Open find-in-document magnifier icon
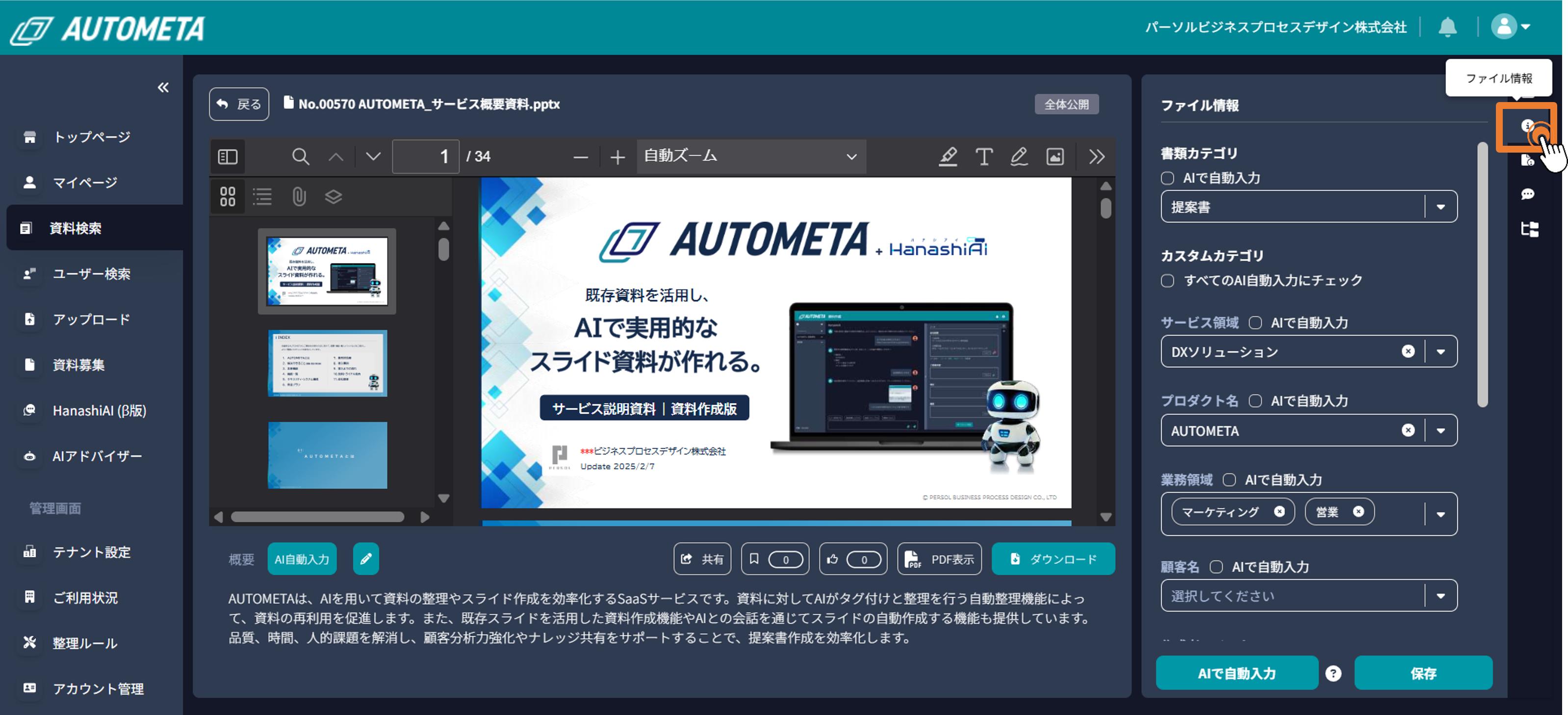This screenshot has height=715, width=1568. coord(300,157)
